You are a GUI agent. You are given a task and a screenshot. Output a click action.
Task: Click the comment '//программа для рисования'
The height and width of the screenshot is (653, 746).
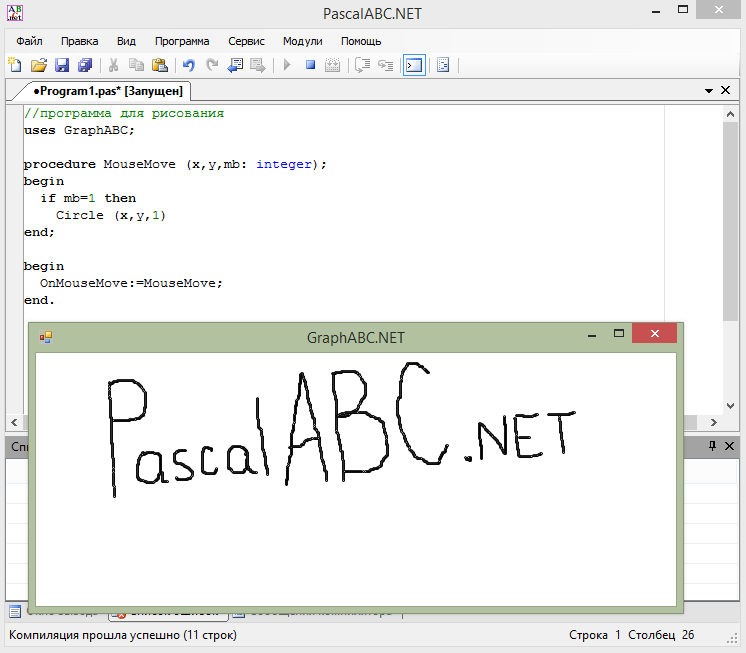tap(124, 114)
